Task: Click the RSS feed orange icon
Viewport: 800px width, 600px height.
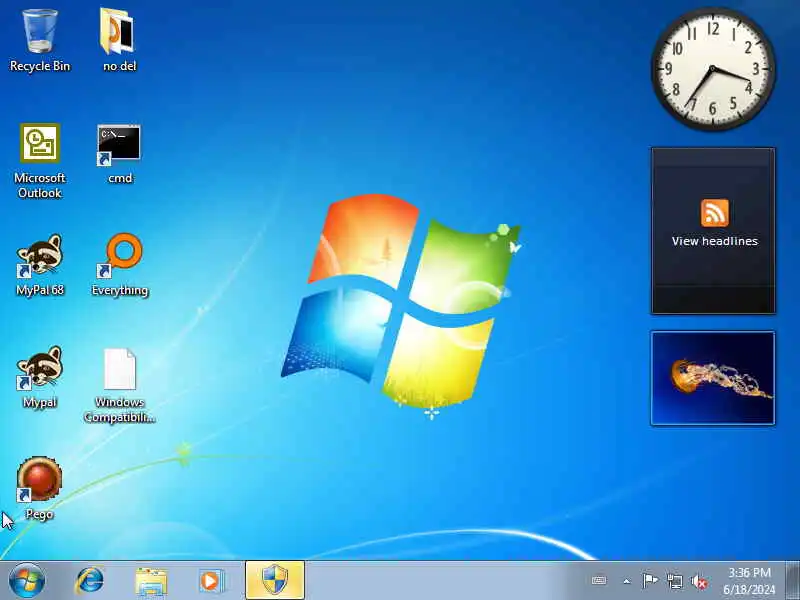Action: pos(714,213)
